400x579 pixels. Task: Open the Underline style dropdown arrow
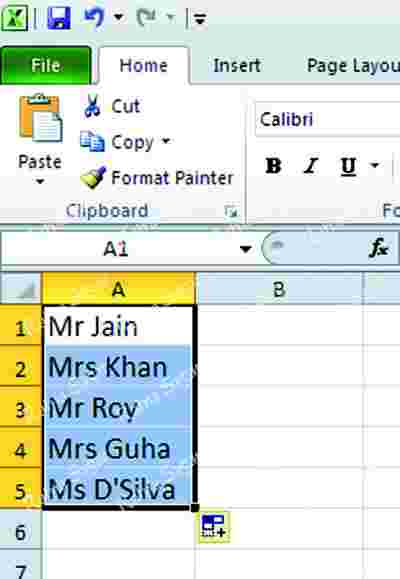coord(375,165)
